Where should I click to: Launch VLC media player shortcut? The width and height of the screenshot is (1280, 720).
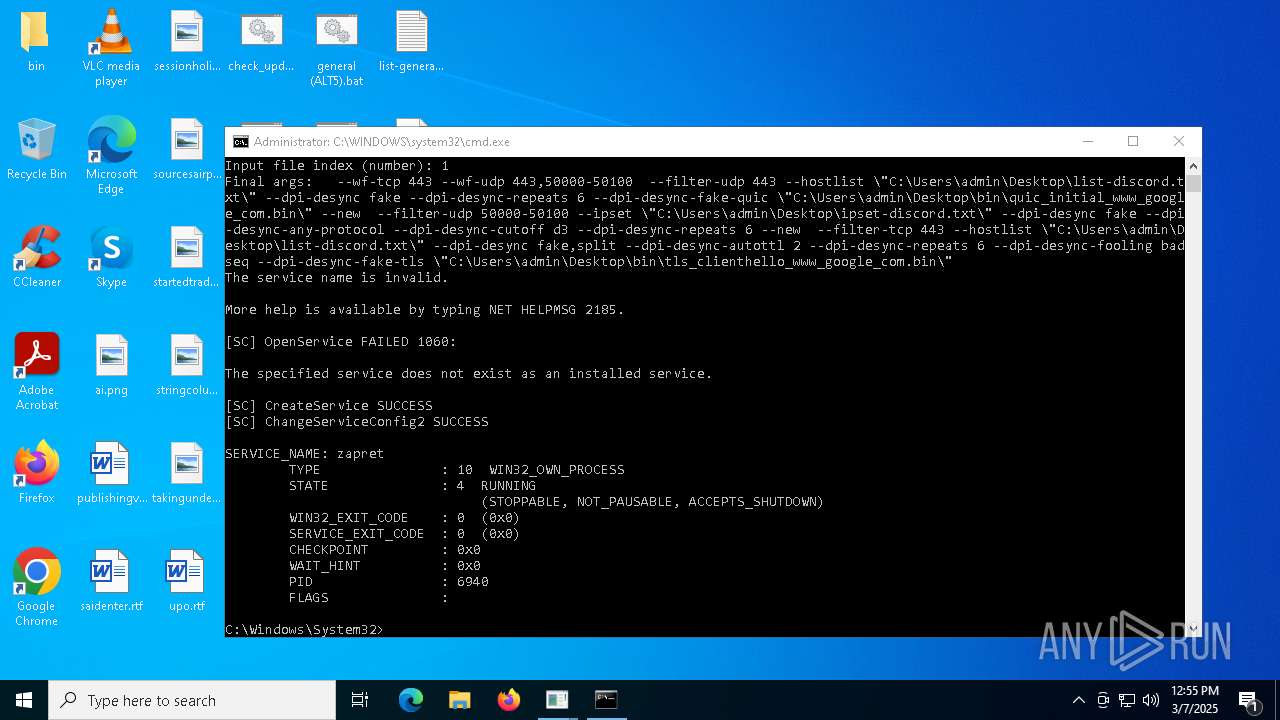(111, 47)
